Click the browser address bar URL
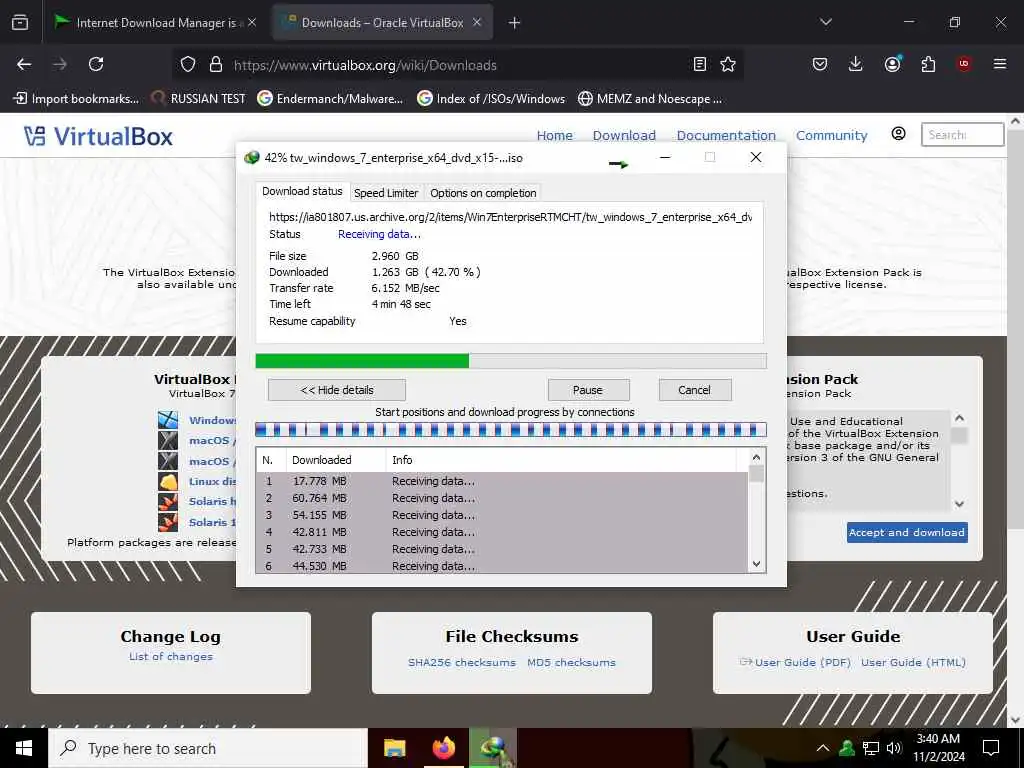 (365, 65)
